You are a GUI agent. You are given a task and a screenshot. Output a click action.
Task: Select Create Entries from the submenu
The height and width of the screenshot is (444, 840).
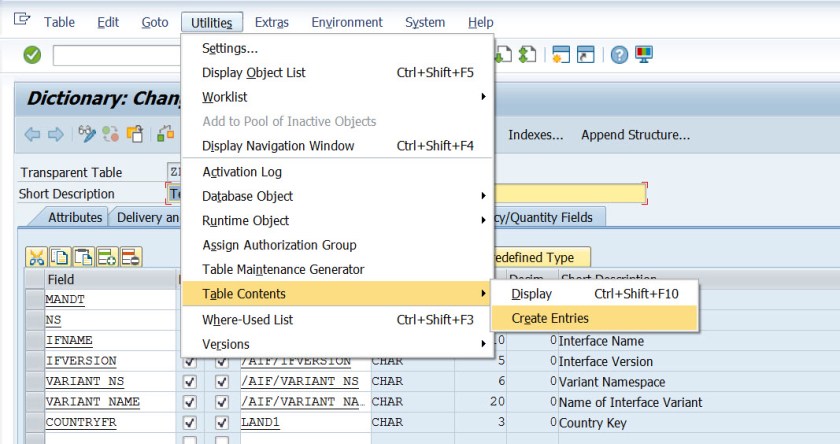(550, 318)
